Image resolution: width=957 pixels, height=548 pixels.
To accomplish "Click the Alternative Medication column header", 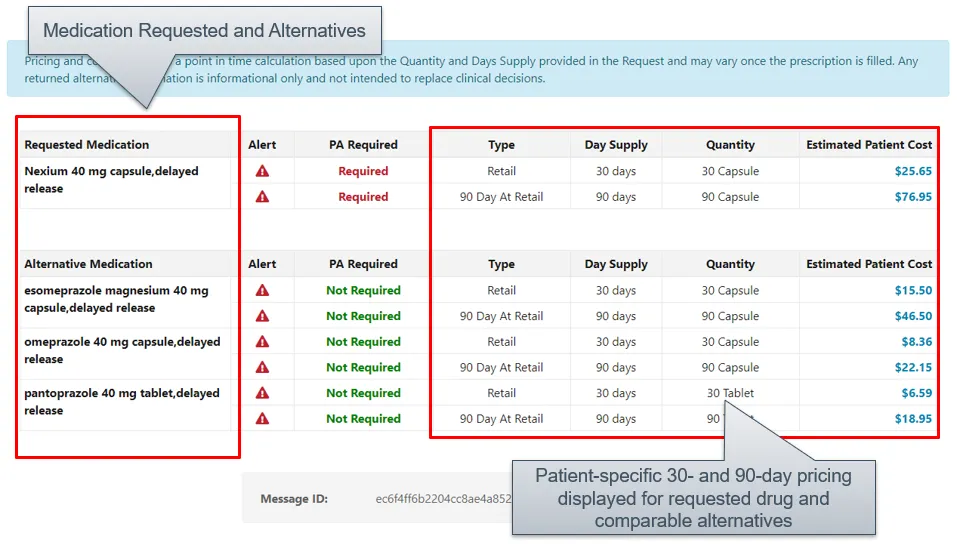I will [x=88, y=264].
